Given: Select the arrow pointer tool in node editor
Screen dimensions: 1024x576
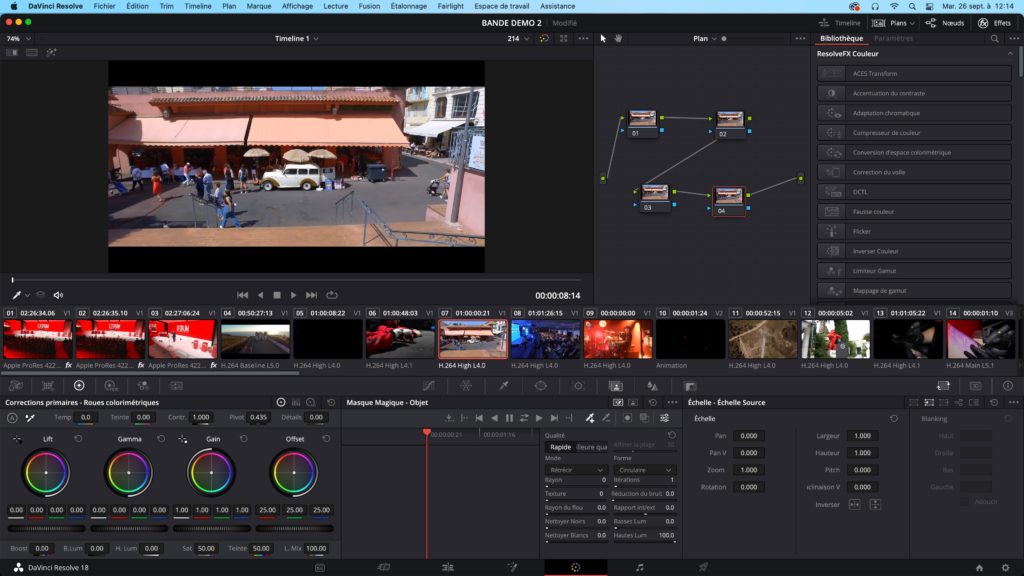Looking at the screenshot, I should tap(603, 39).
